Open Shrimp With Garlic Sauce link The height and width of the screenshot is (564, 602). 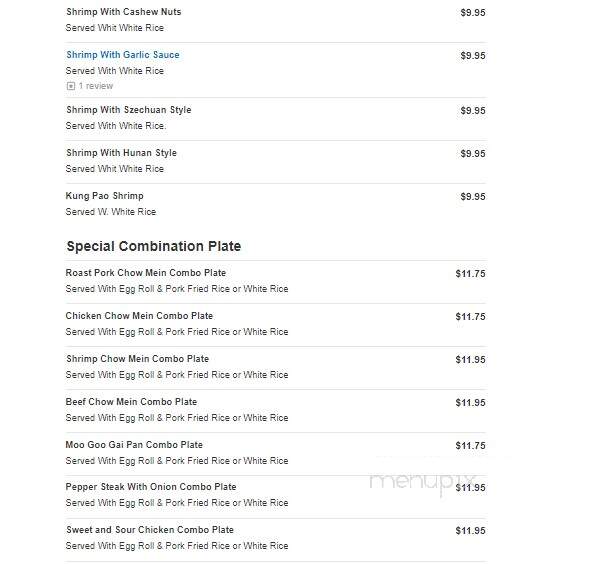[123, 55]
